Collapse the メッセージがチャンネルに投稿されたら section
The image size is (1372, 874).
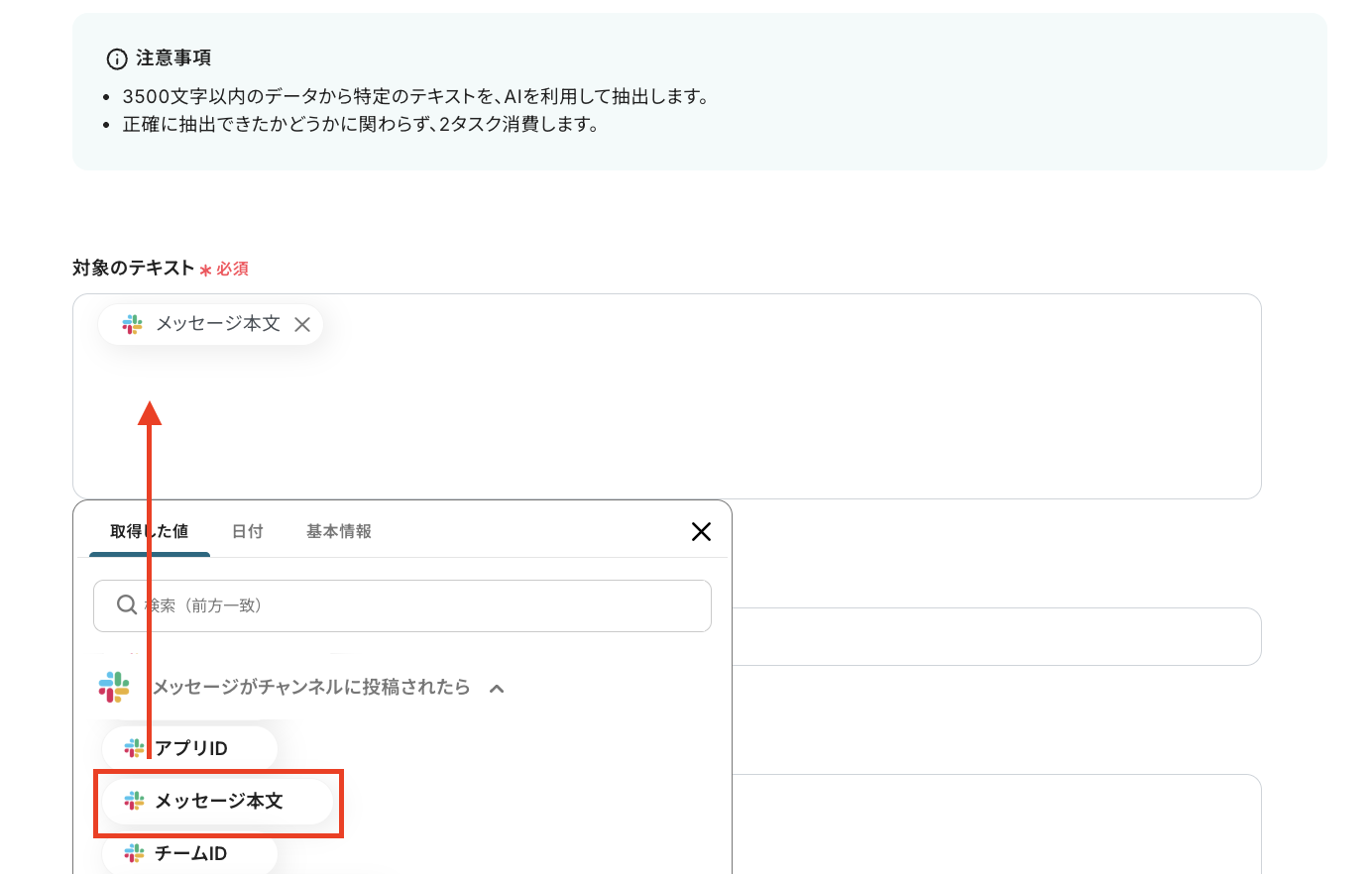[497, 688]
